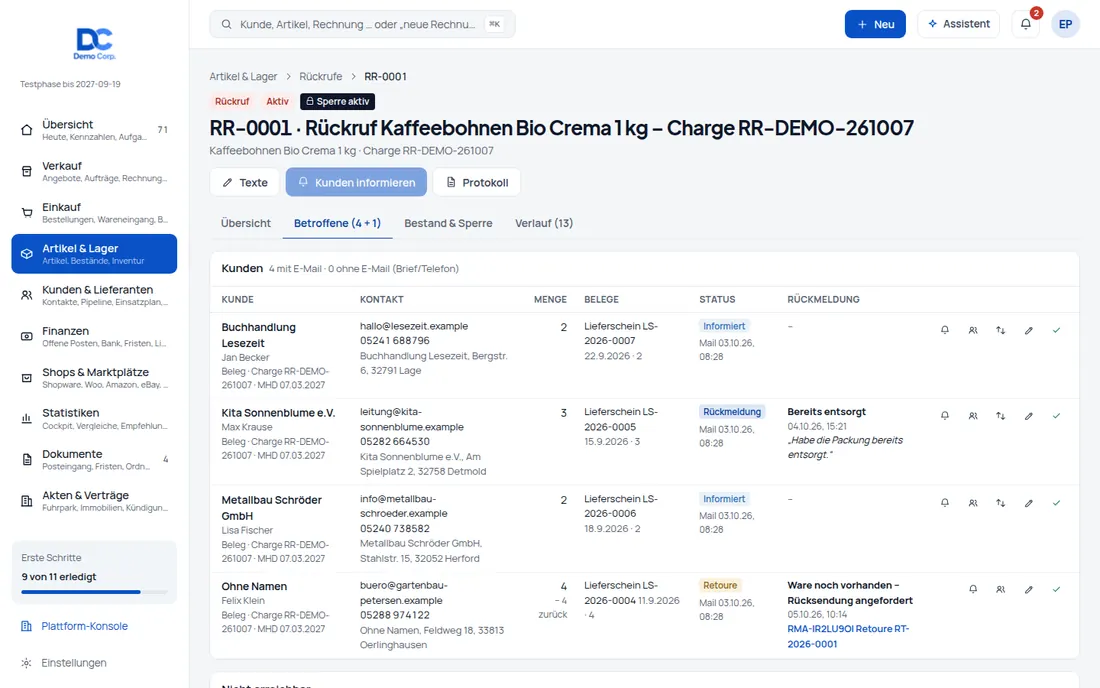The width and height of the screenshot is (1100, 688).
Task: Click people icon in Ohne Namen row
Action: click(1000, 589)
